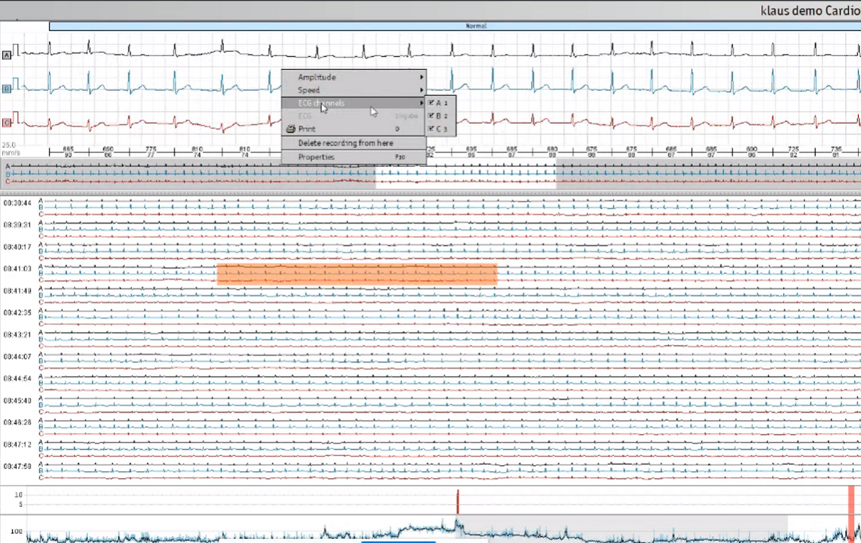The image size is (861, 543).
Task: Click the white window in overview strip
Action: click(465, 176)
